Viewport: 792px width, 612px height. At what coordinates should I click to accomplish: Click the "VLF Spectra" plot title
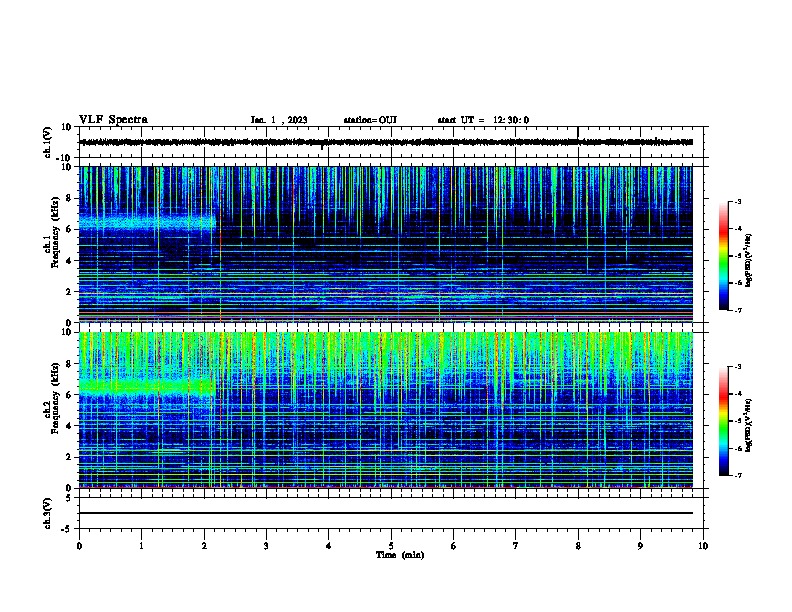[113, 120]
